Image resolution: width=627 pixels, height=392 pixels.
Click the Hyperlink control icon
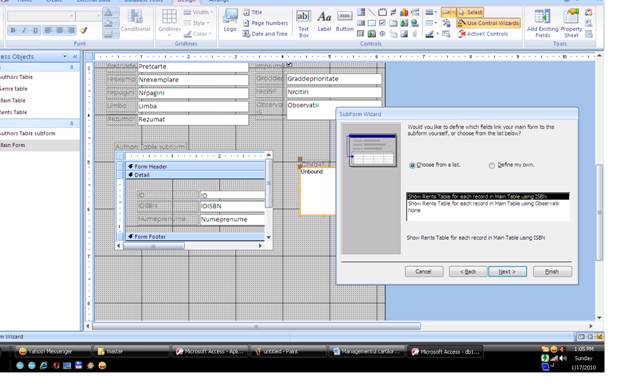[x=415, y=23]
